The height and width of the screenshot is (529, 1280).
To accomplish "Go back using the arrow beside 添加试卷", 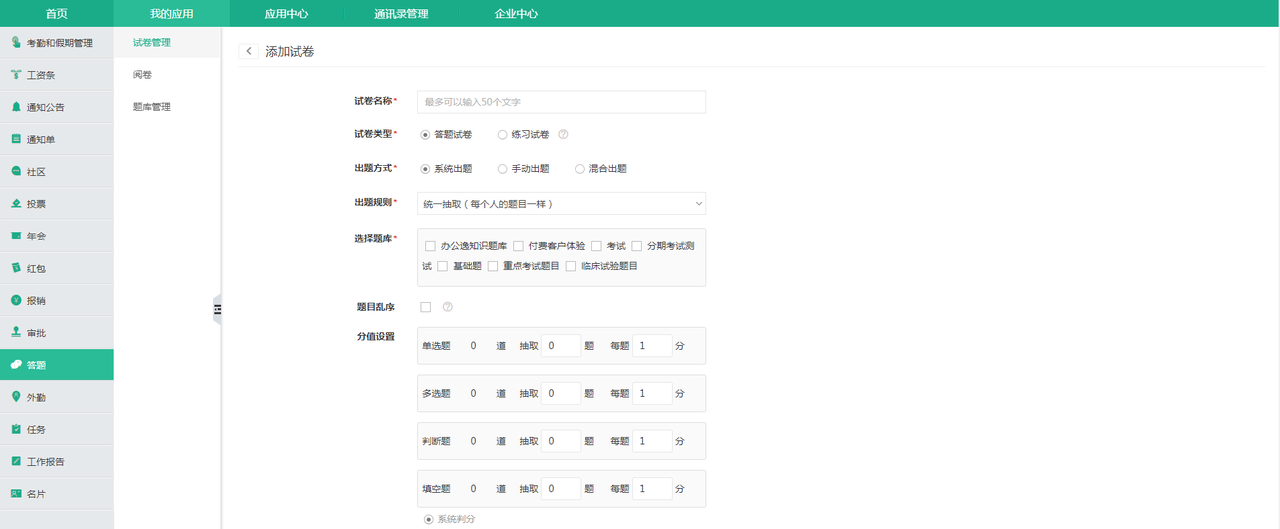I will (x=248, y=51).
